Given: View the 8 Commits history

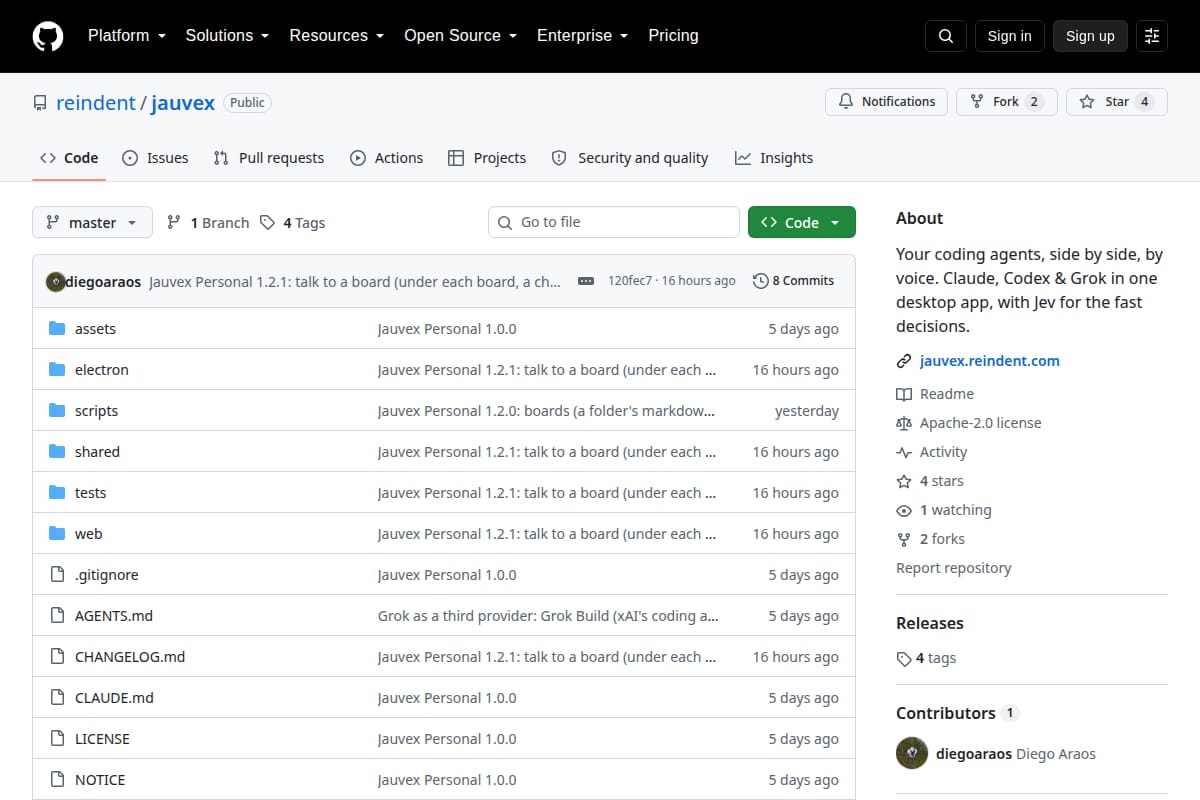Looking at the screenshot, I should (793, 281).
